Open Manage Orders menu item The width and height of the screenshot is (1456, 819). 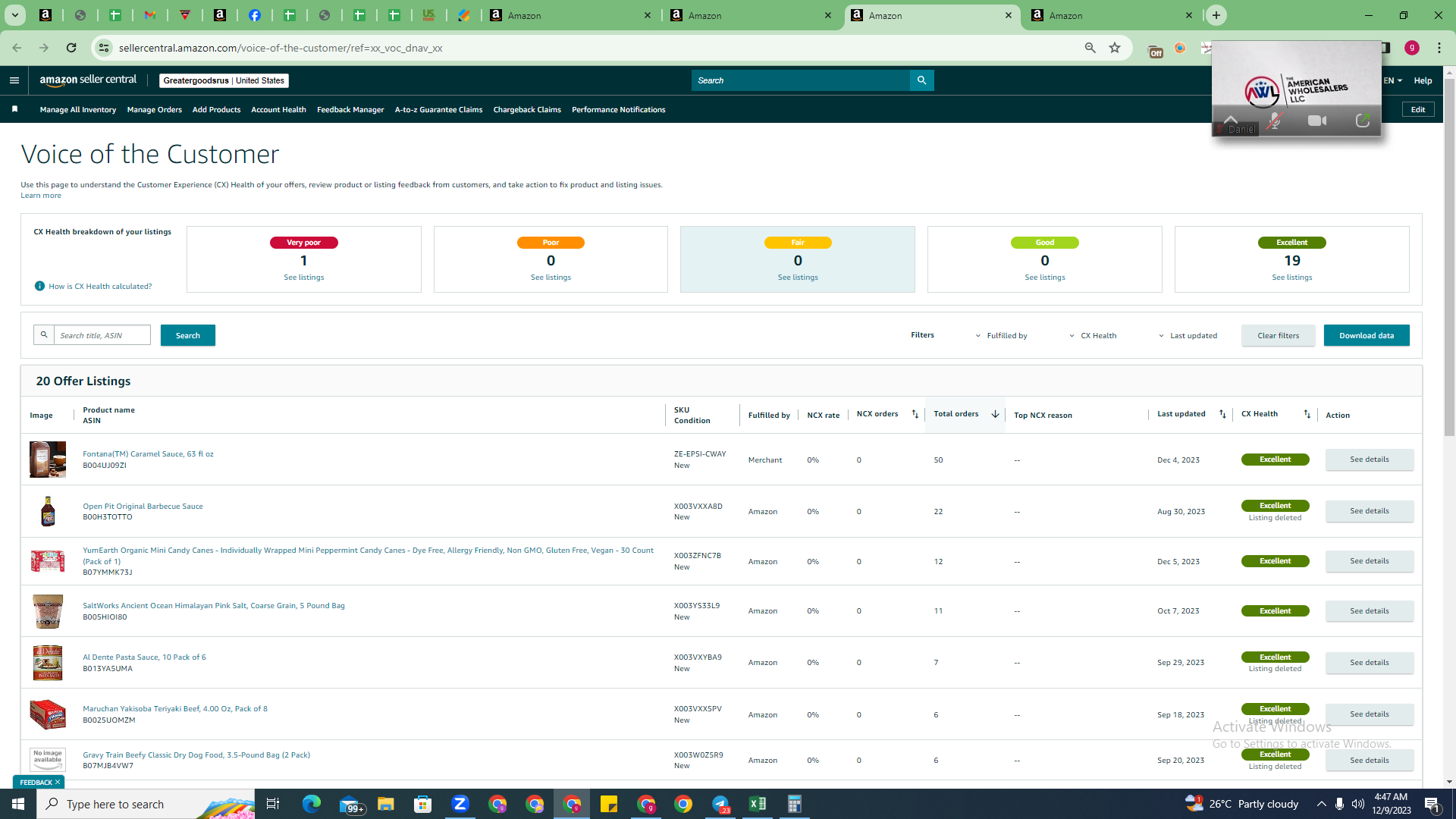tap(155, 109)
